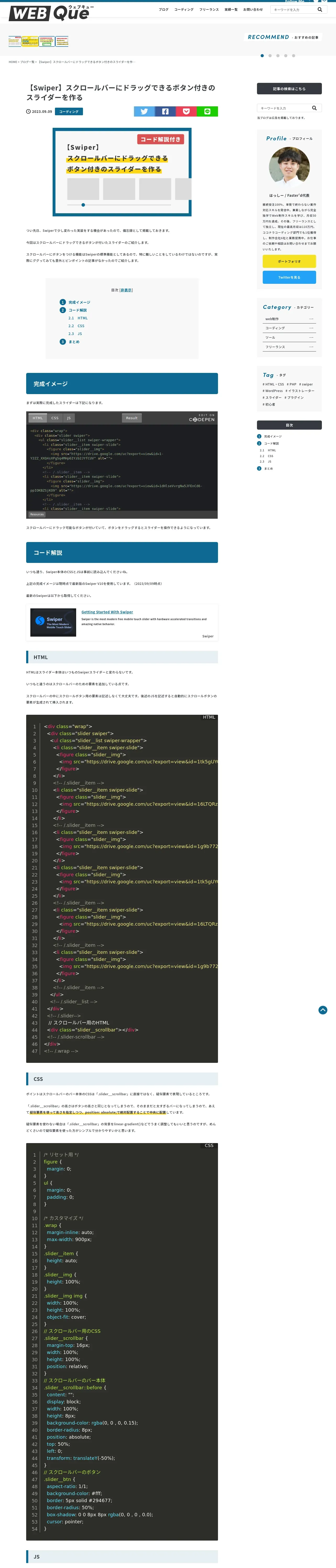Click the 記事の検索はこちら button
Screen dimensions: 336x1568
coord(289,89)
